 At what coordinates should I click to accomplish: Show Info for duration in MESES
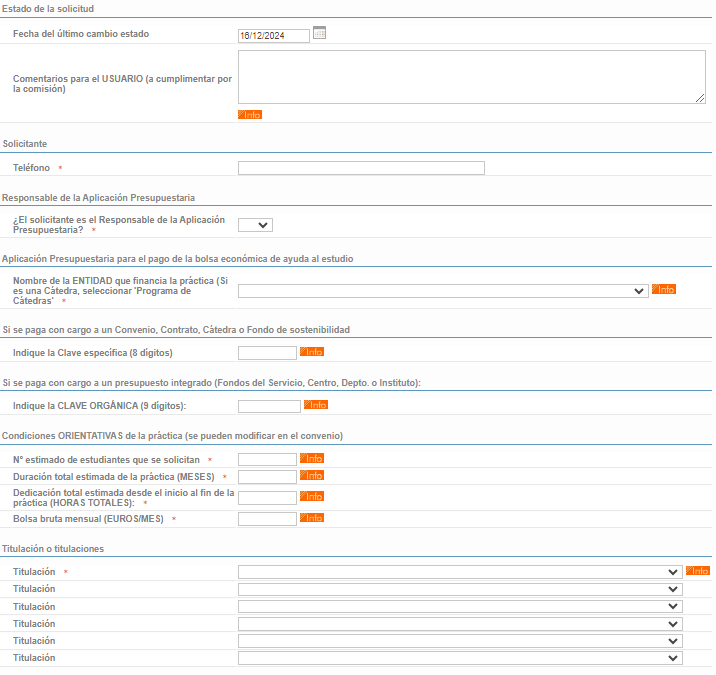click(312, 475)
